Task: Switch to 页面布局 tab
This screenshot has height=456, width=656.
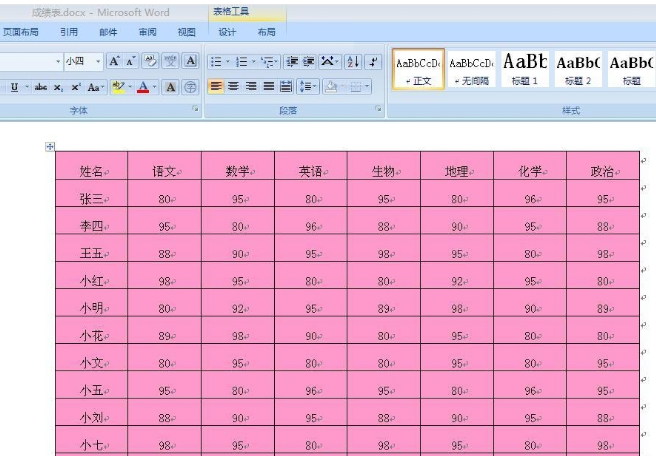Action: (x=20, y=32)
